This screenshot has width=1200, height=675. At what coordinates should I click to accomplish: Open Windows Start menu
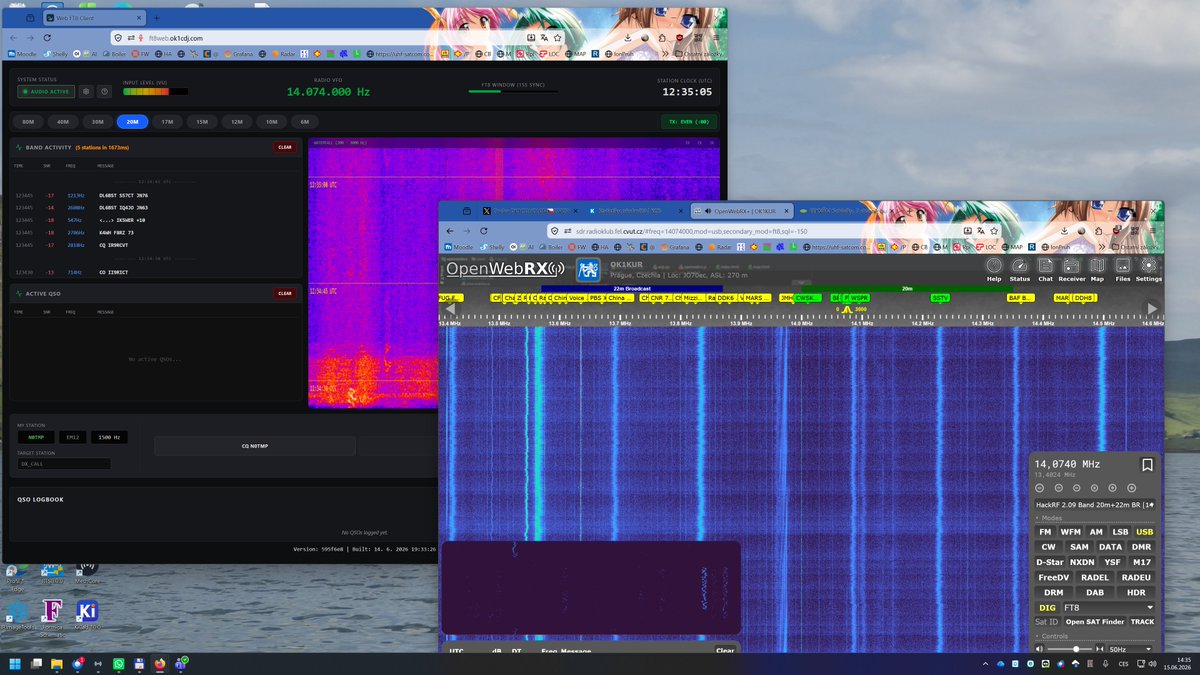pos(15,663)
